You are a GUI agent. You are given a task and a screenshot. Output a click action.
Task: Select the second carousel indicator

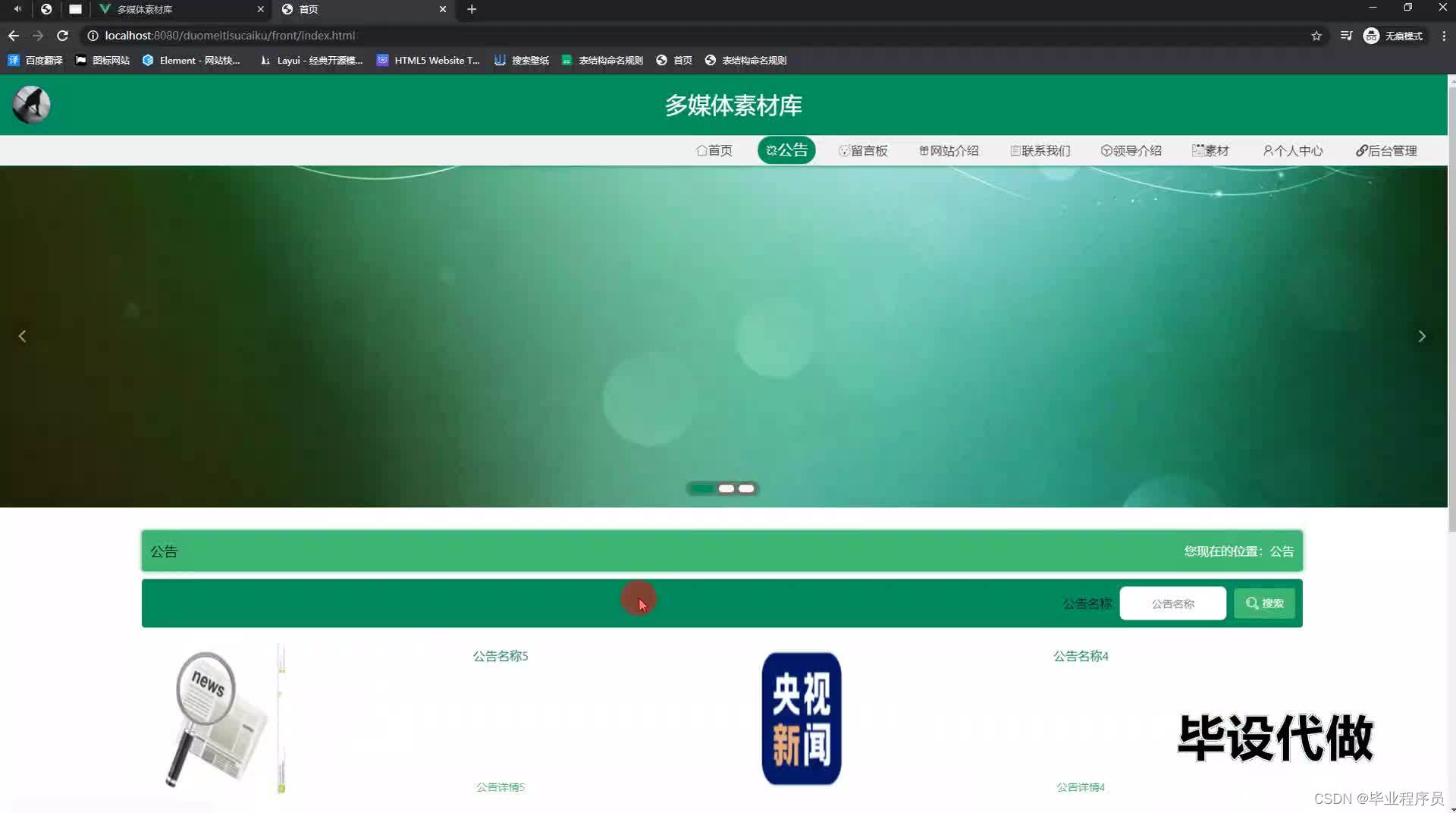point(726,488)
